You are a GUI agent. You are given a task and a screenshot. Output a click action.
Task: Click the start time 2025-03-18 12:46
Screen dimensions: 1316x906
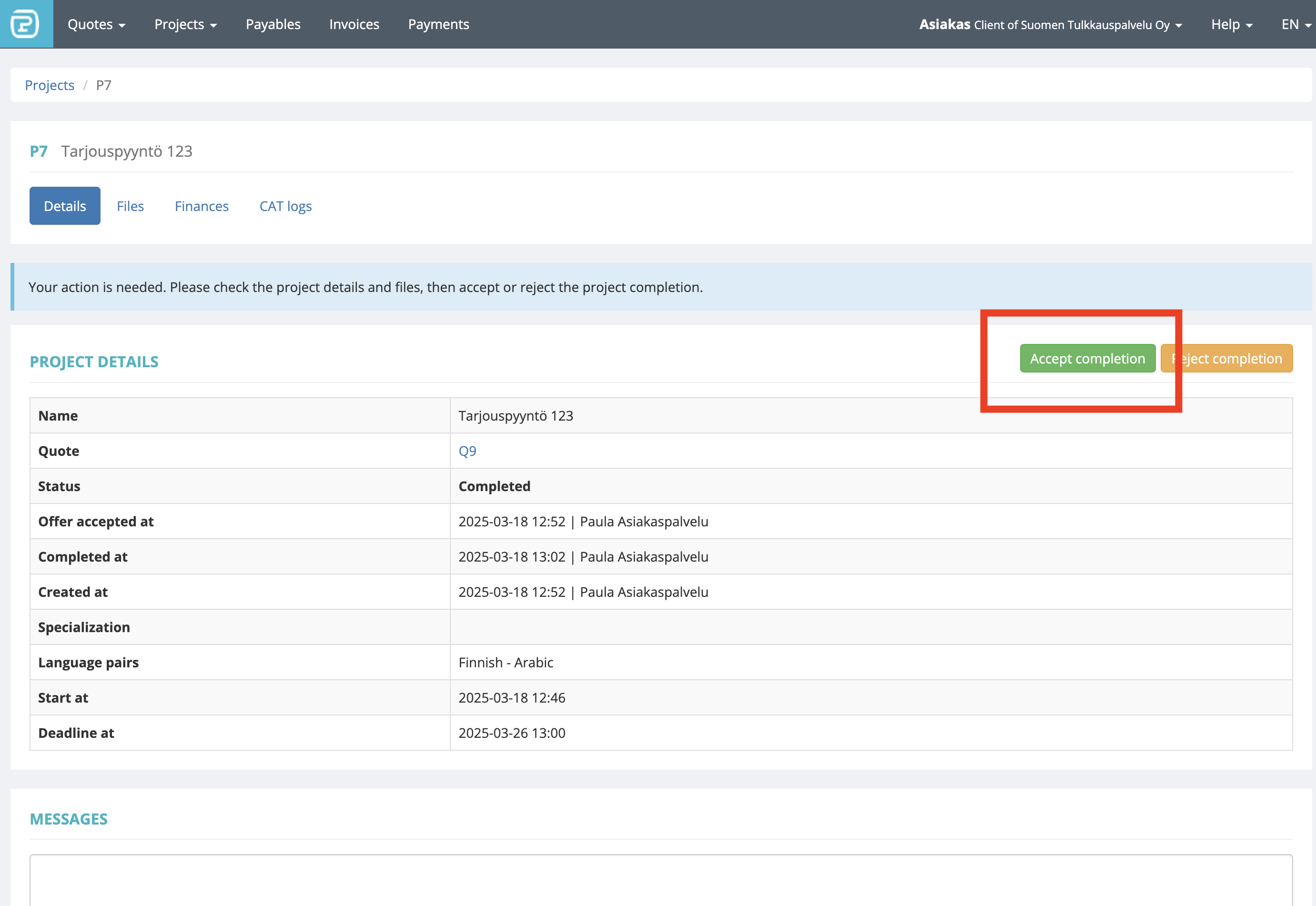(x=512, y=698)
